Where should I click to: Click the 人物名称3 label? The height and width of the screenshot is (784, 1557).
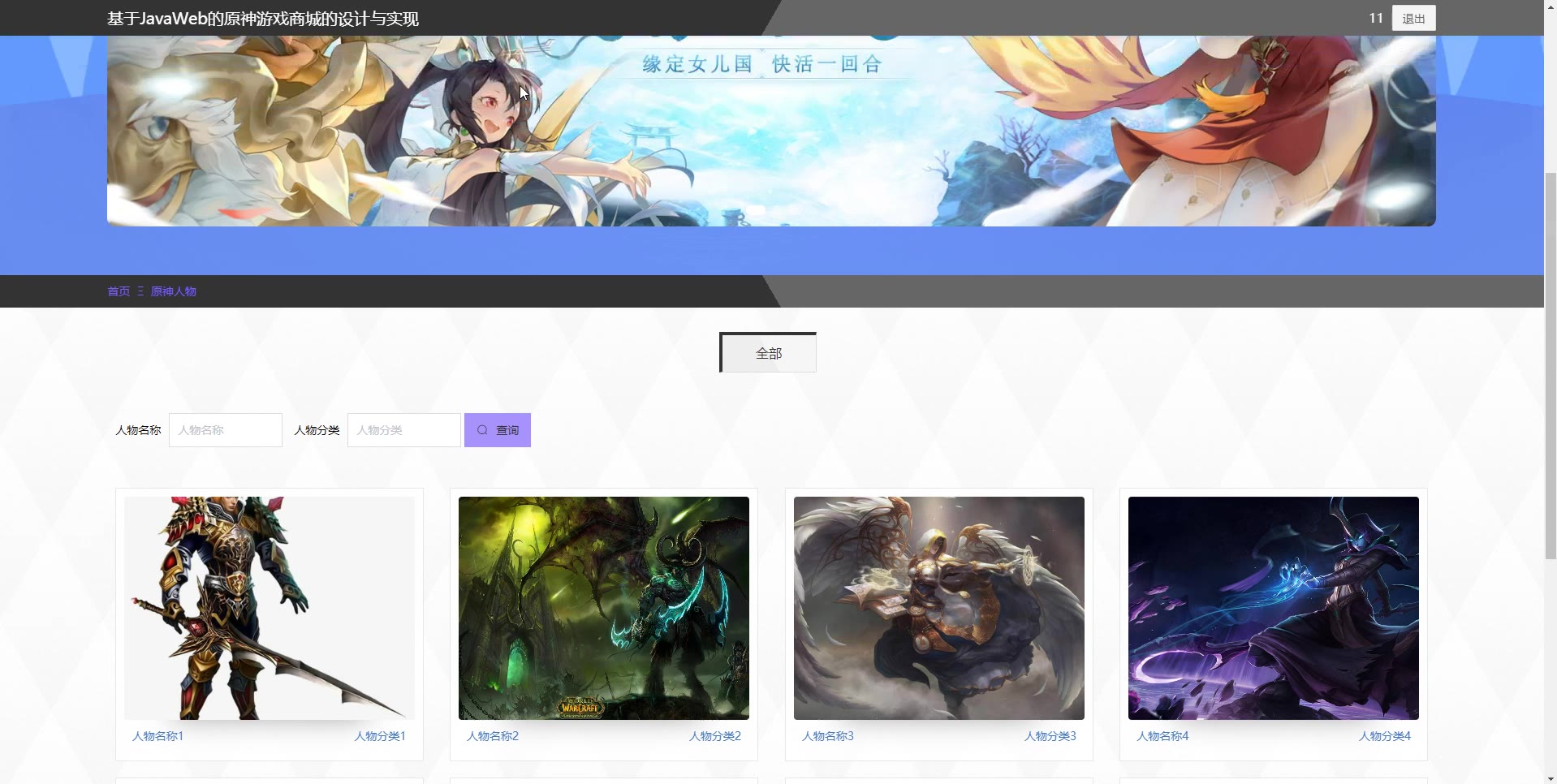coord(828,736)
